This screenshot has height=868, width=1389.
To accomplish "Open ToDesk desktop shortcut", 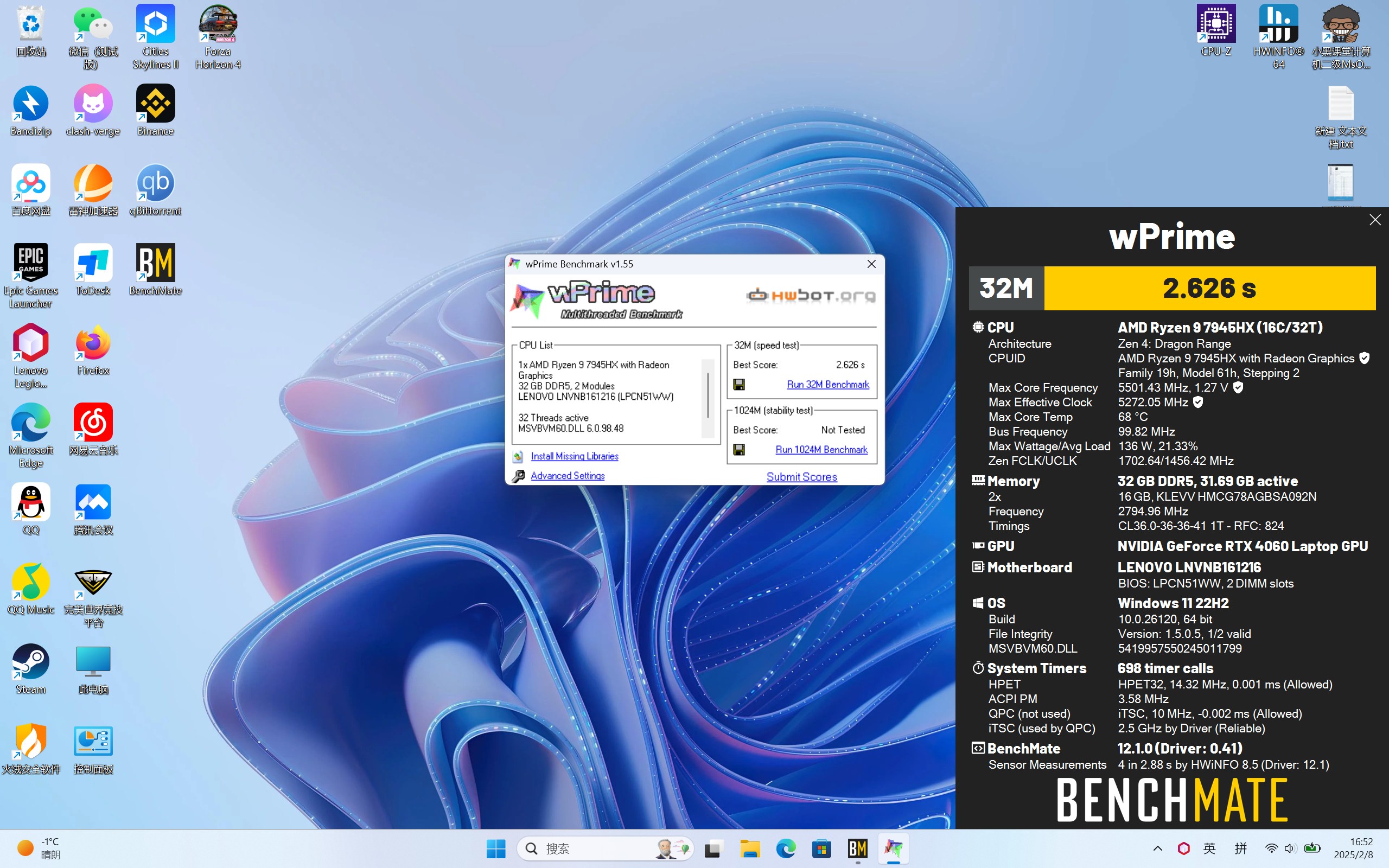I will pos(93,270).
